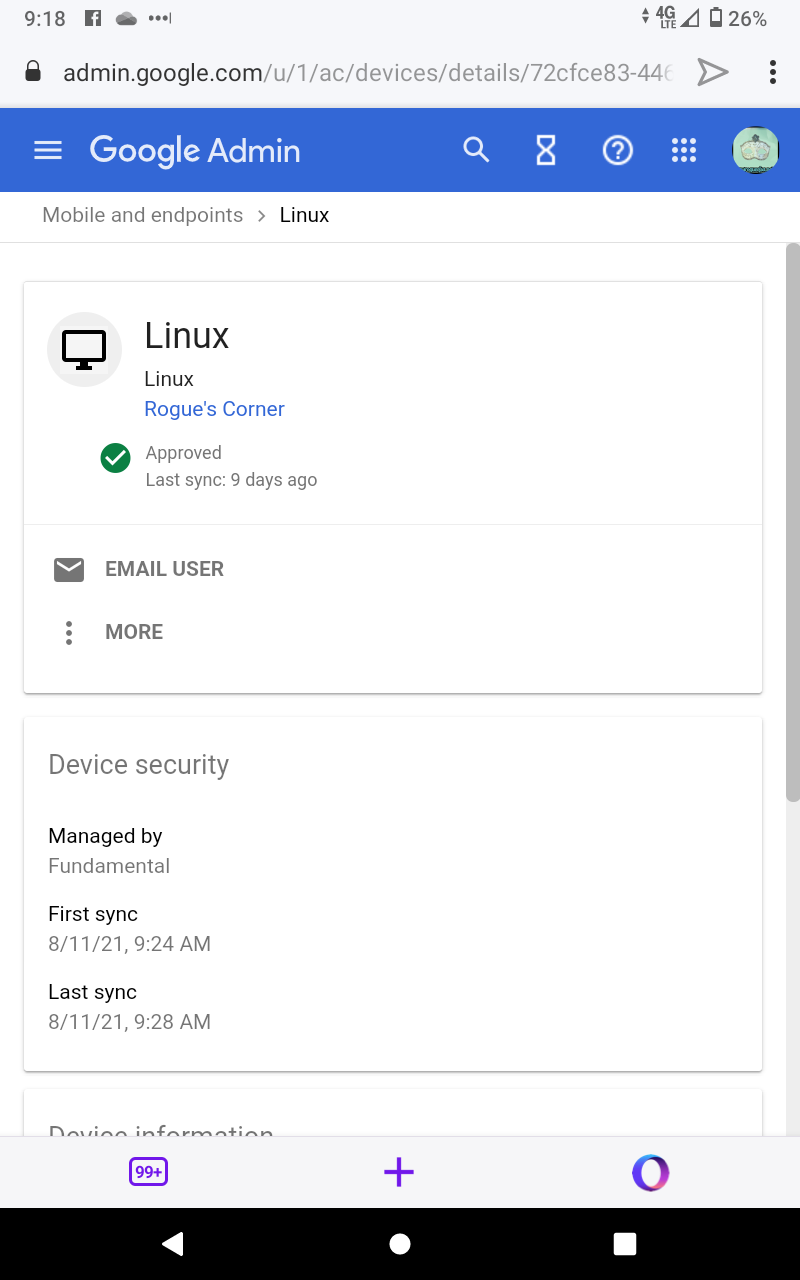Open the account profile avatar
The height and width of the screenshot is (1280, 800).
755,150
